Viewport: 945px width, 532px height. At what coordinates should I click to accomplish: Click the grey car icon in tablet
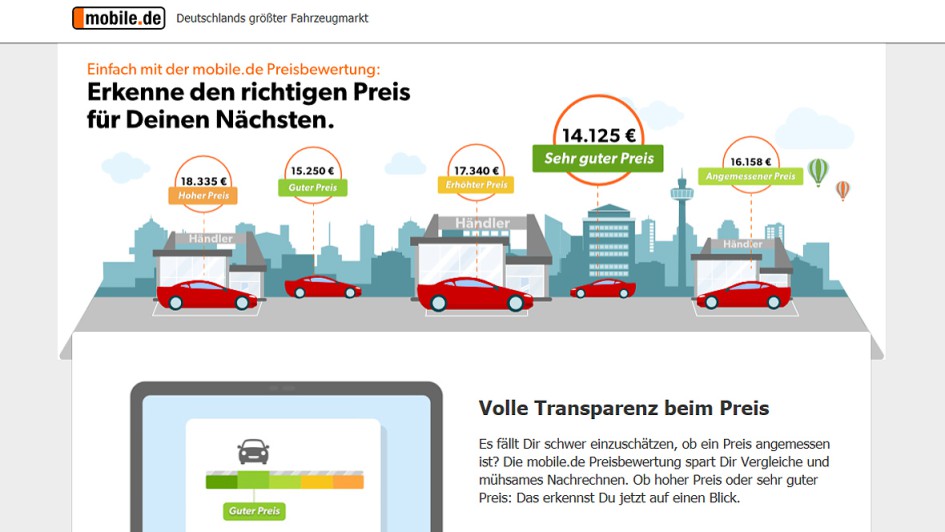point(253,451)
